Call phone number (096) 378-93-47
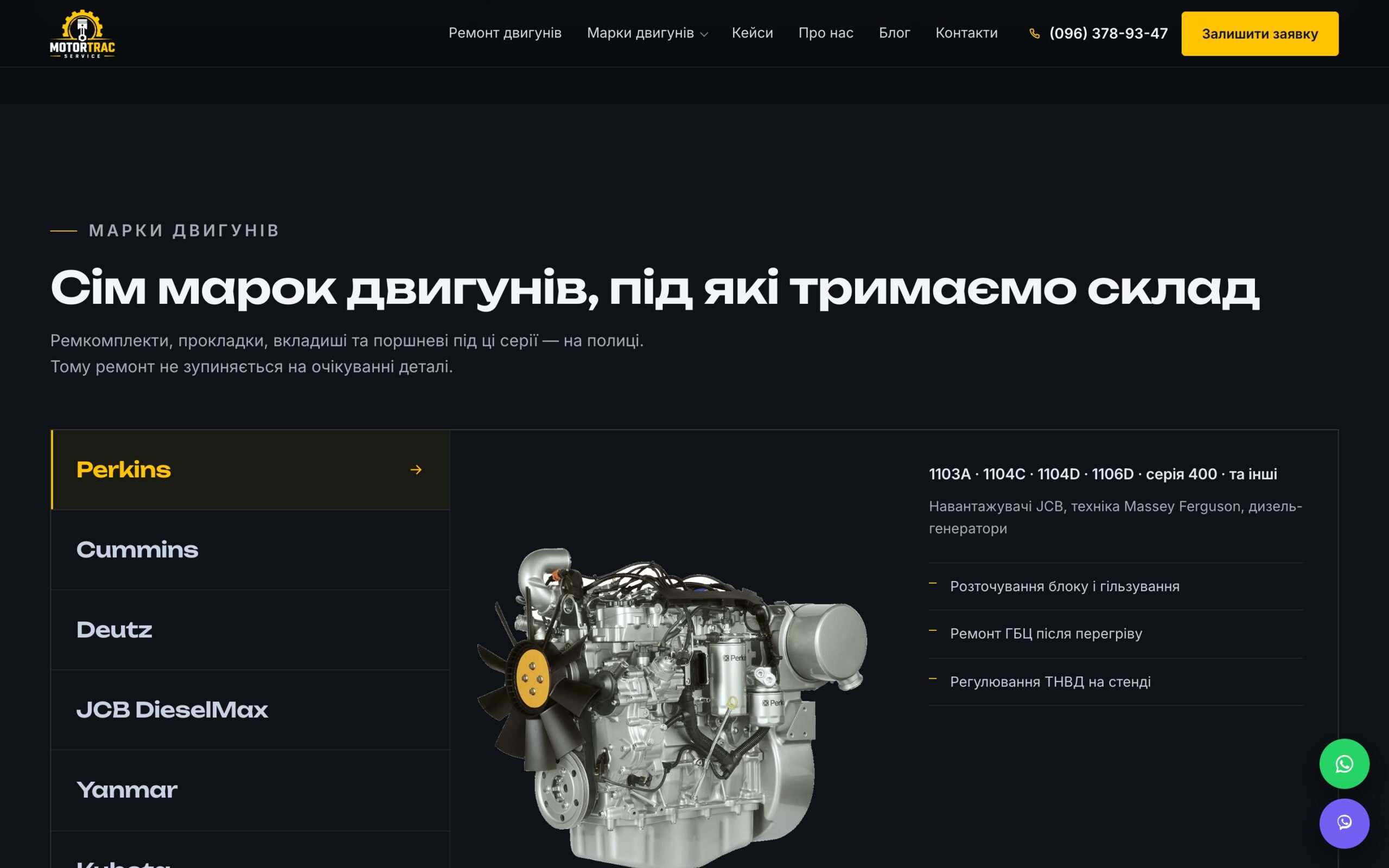 tap(1108, 33)
